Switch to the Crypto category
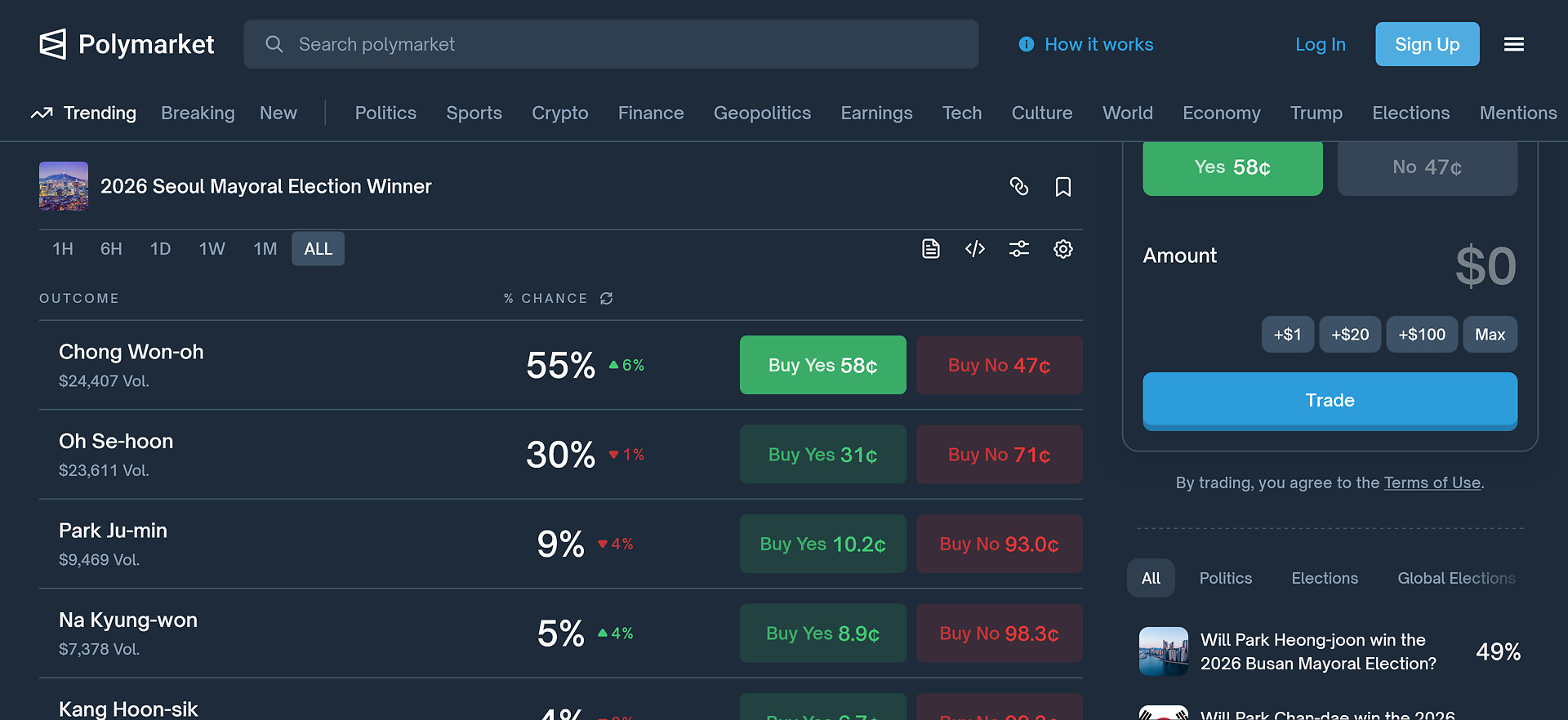Viewport: 1568px width, 720px height. click(560, 113)
